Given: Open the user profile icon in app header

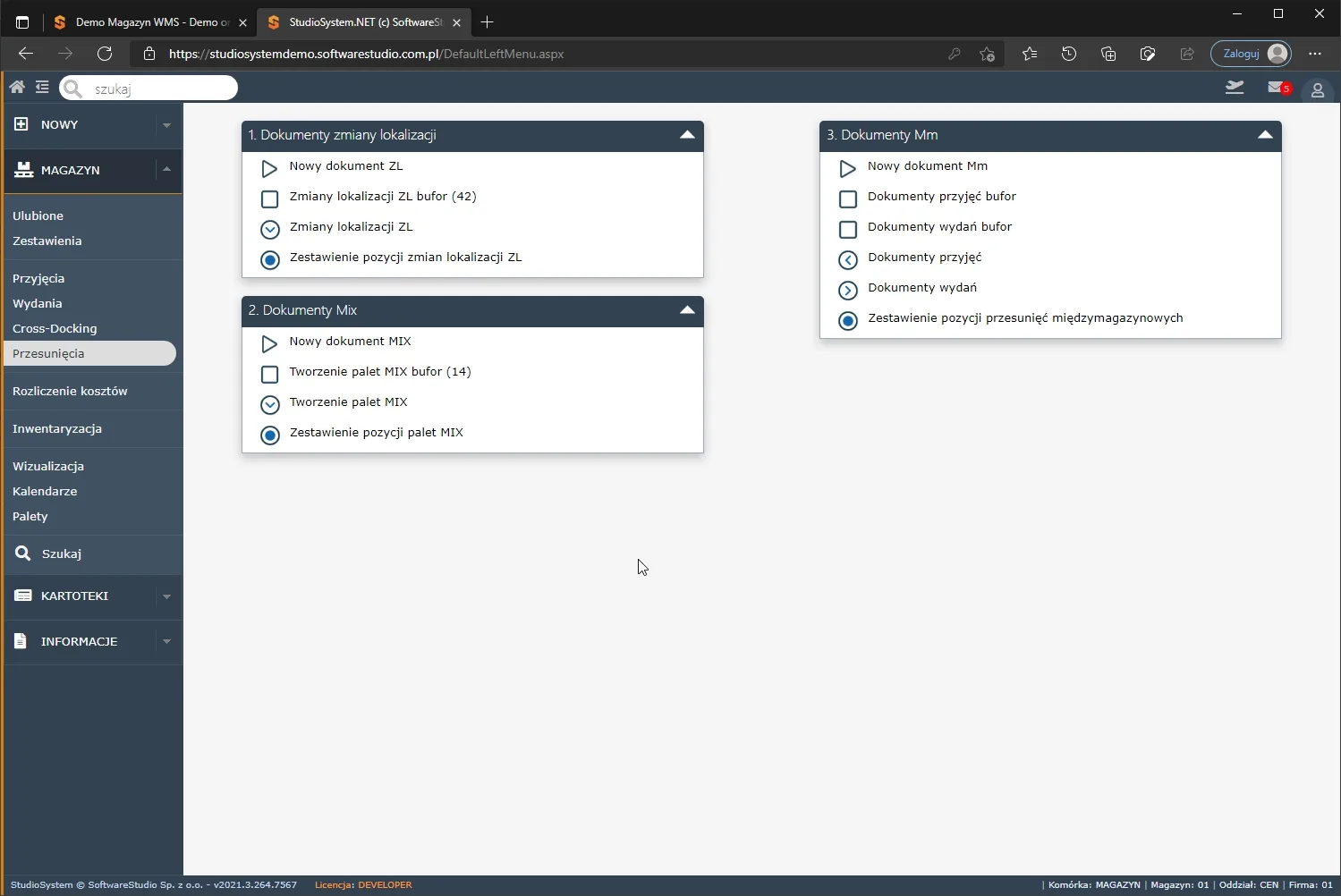Looking at the screenshot, I should [x=1317, y=89].
